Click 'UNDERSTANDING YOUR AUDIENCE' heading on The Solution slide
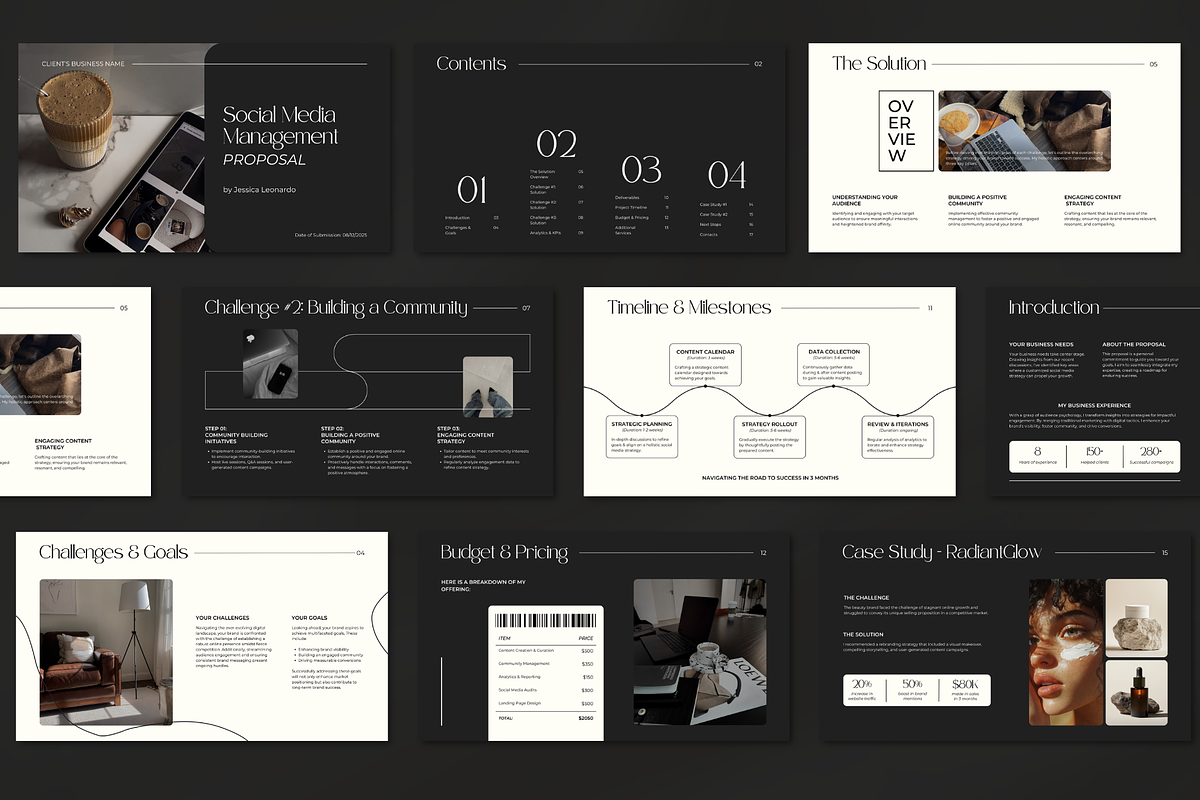Image resolution: width=1200 pixels, height=800 pixels. [x=865, y=200]
